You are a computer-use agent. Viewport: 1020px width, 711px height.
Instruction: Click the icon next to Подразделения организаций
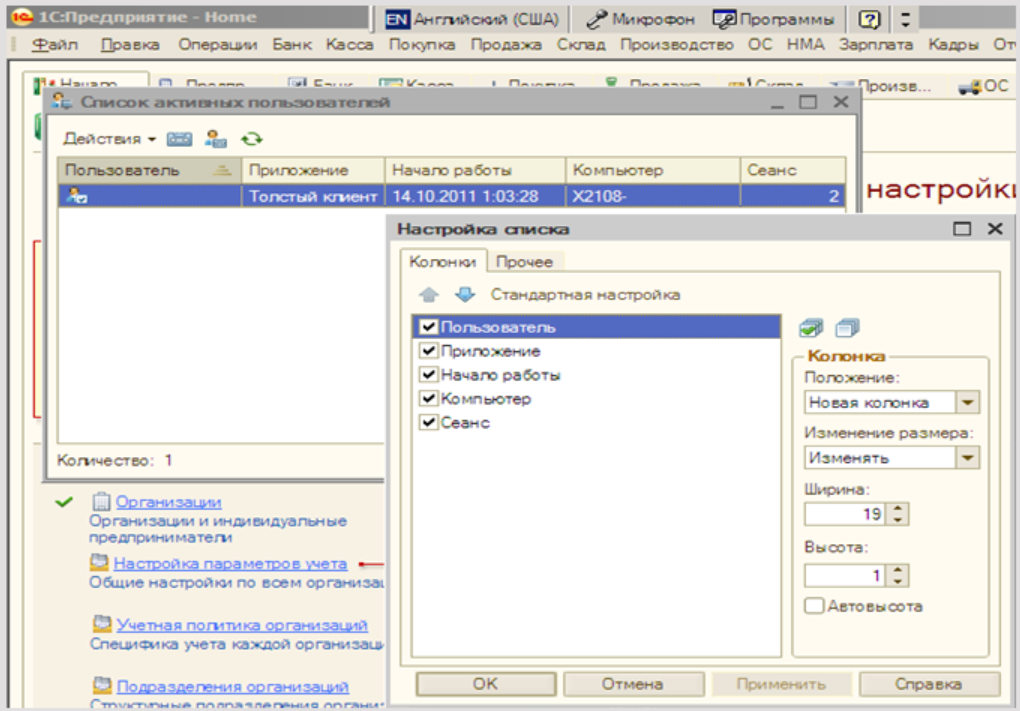pyautogui.click(x=101, y=685)
